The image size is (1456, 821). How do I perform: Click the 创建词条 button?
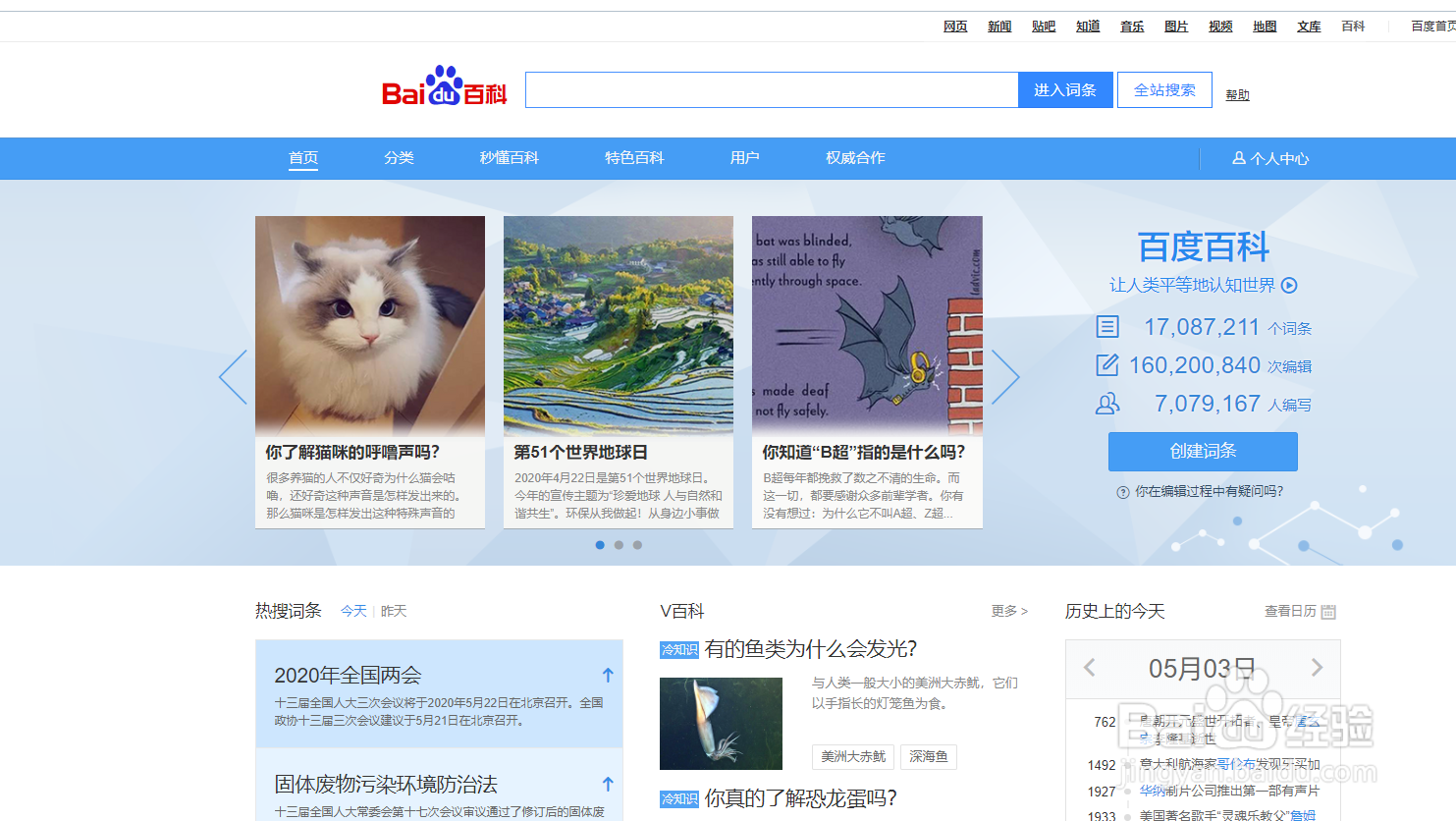click(1203, 452)
